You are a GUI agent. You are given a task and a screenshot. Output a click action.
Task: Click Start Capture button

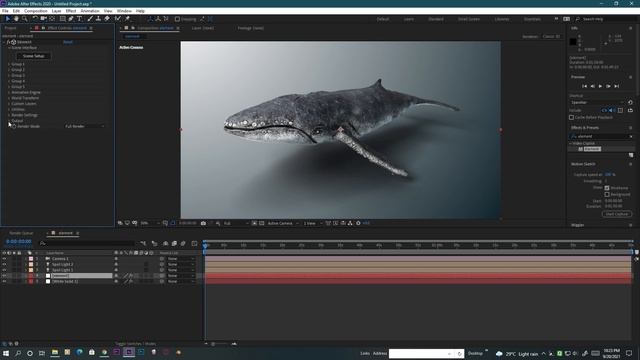pyautogui.click(x=616, y=214)
